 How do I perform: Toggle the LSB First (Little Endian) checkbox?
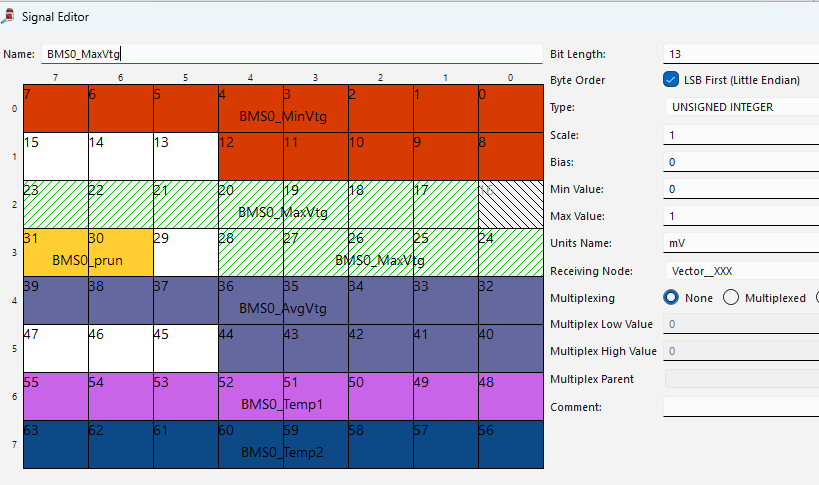(x=671, y=80)
